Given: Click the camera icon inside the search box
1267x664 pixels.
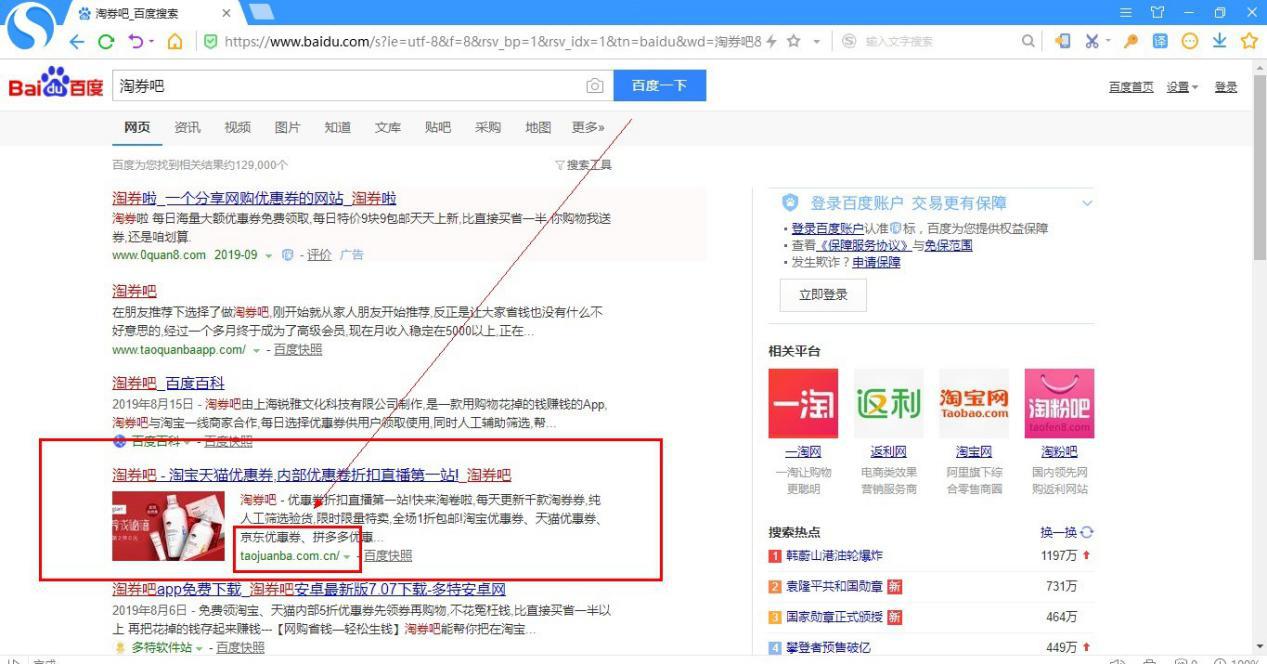Looking at the screenshot, I should pos(595,86).
